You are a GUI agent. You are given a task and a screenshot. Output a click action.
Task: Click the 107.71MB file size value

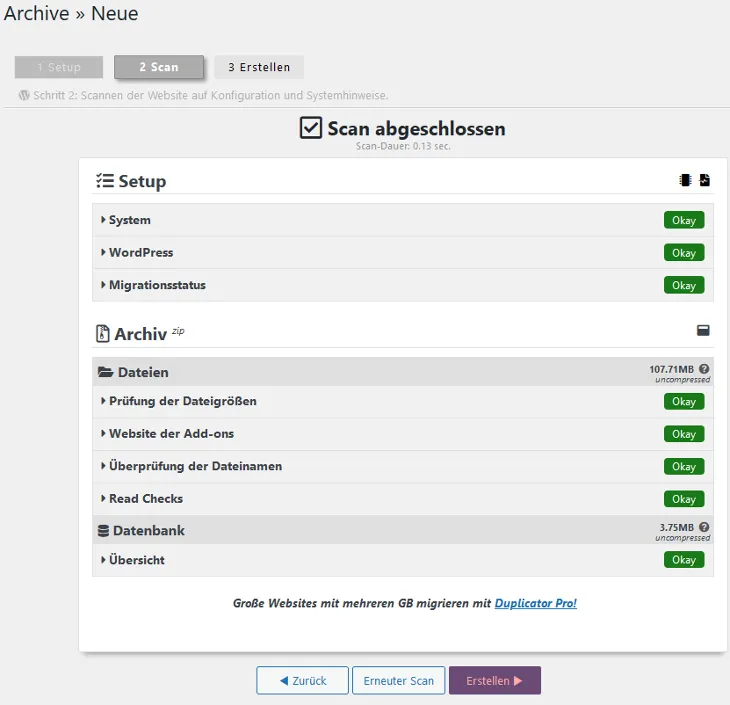[671, 369]
